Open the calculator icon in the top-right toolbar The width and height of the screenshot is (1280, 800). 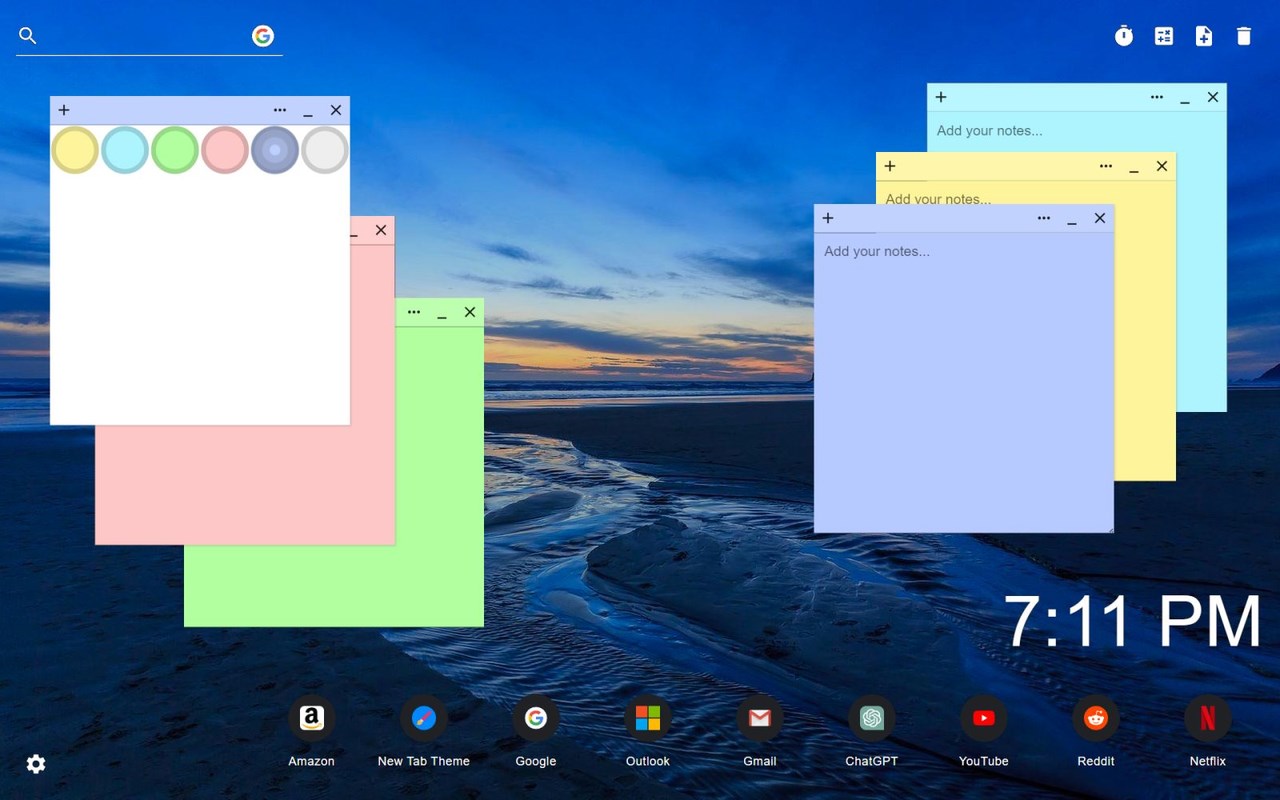[1164, 36]
